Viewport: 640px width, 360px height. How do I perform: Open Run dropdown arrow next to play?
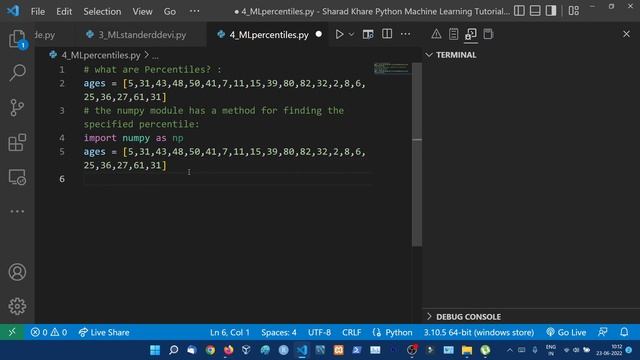pyautogui.click(x=351, y=35)
